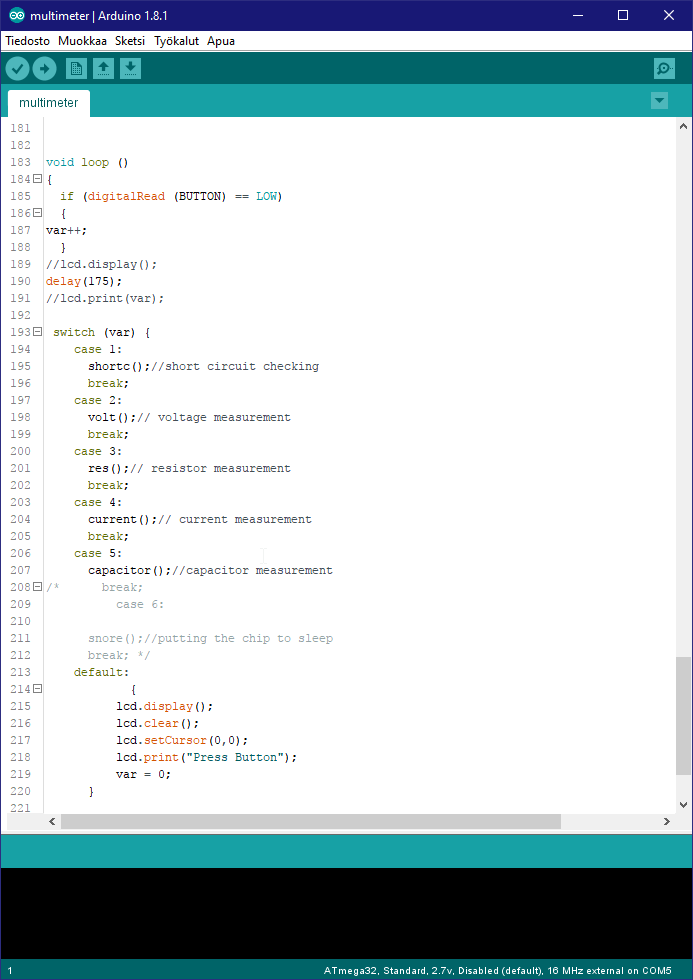Click 'case 4:' text
Image resolution: width=693 pixels, height=980 pixels.
(98, 502)
